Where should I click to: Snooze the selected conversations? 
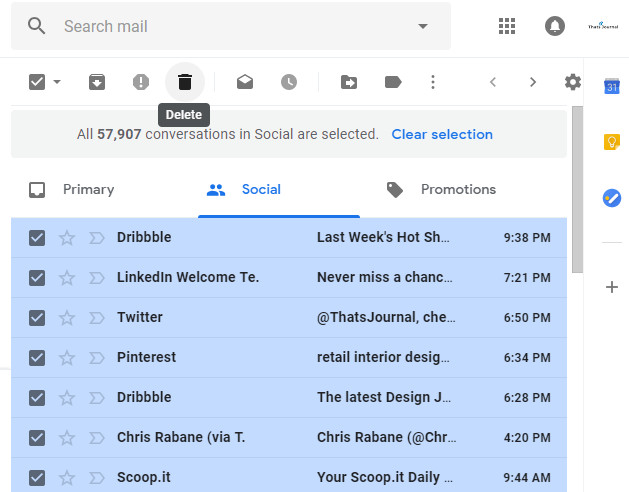(289, 82)
